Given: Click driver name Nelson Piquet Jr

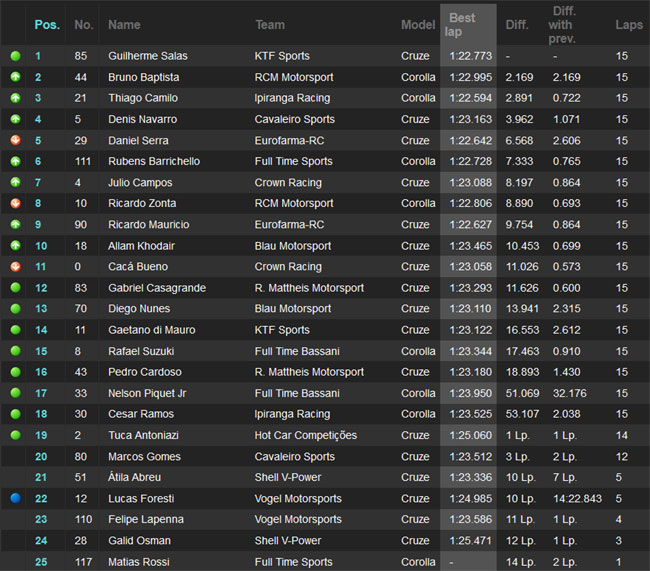Looking at the screenshot, I should coord(147,393).
